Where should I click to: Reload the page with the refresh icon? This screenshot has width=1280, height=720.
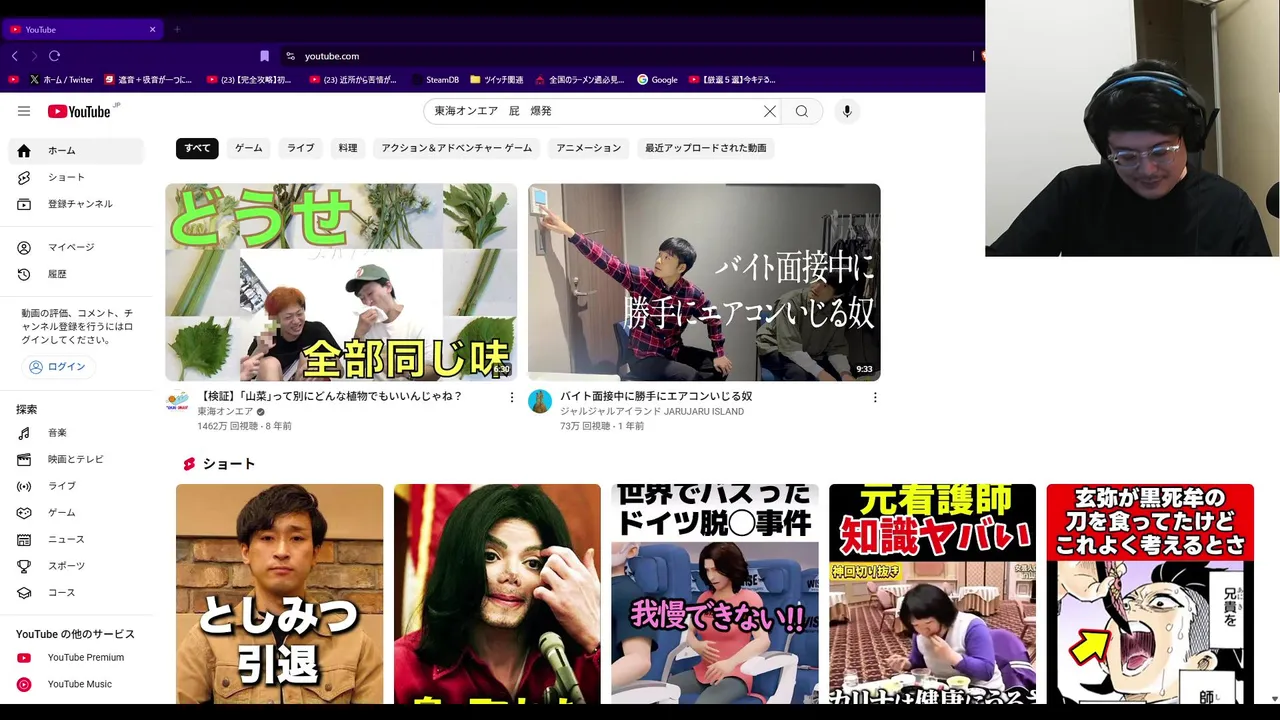click(54, 56)
